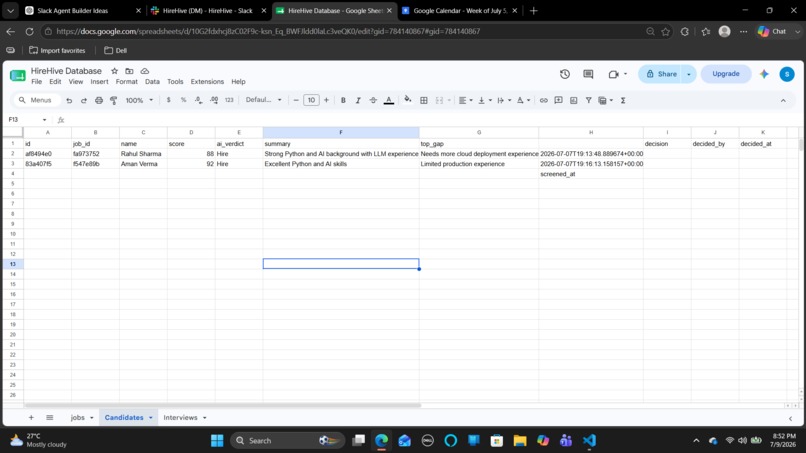Screen dimensions: 806x453
Task: Open the Insert menu
Action: (99, 82)
